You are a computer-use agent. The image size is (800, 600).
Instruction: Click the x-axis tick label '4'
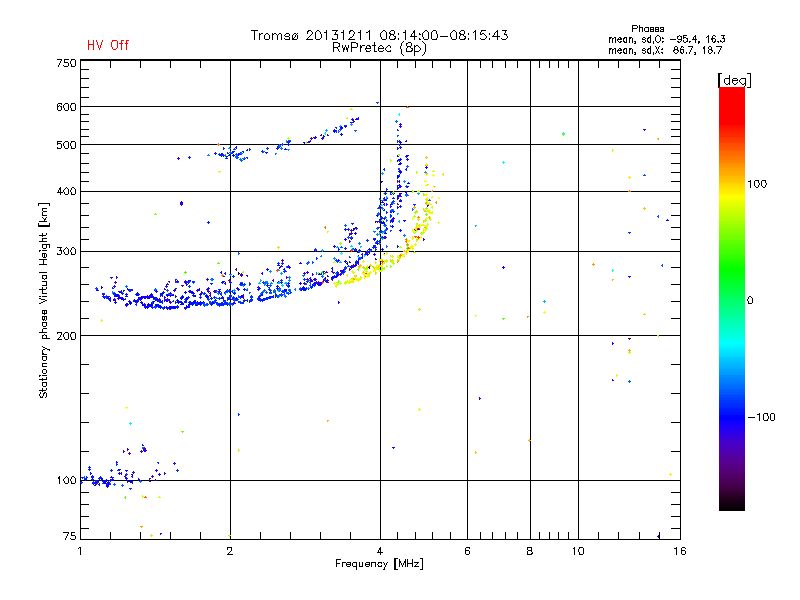click(380, 551)
